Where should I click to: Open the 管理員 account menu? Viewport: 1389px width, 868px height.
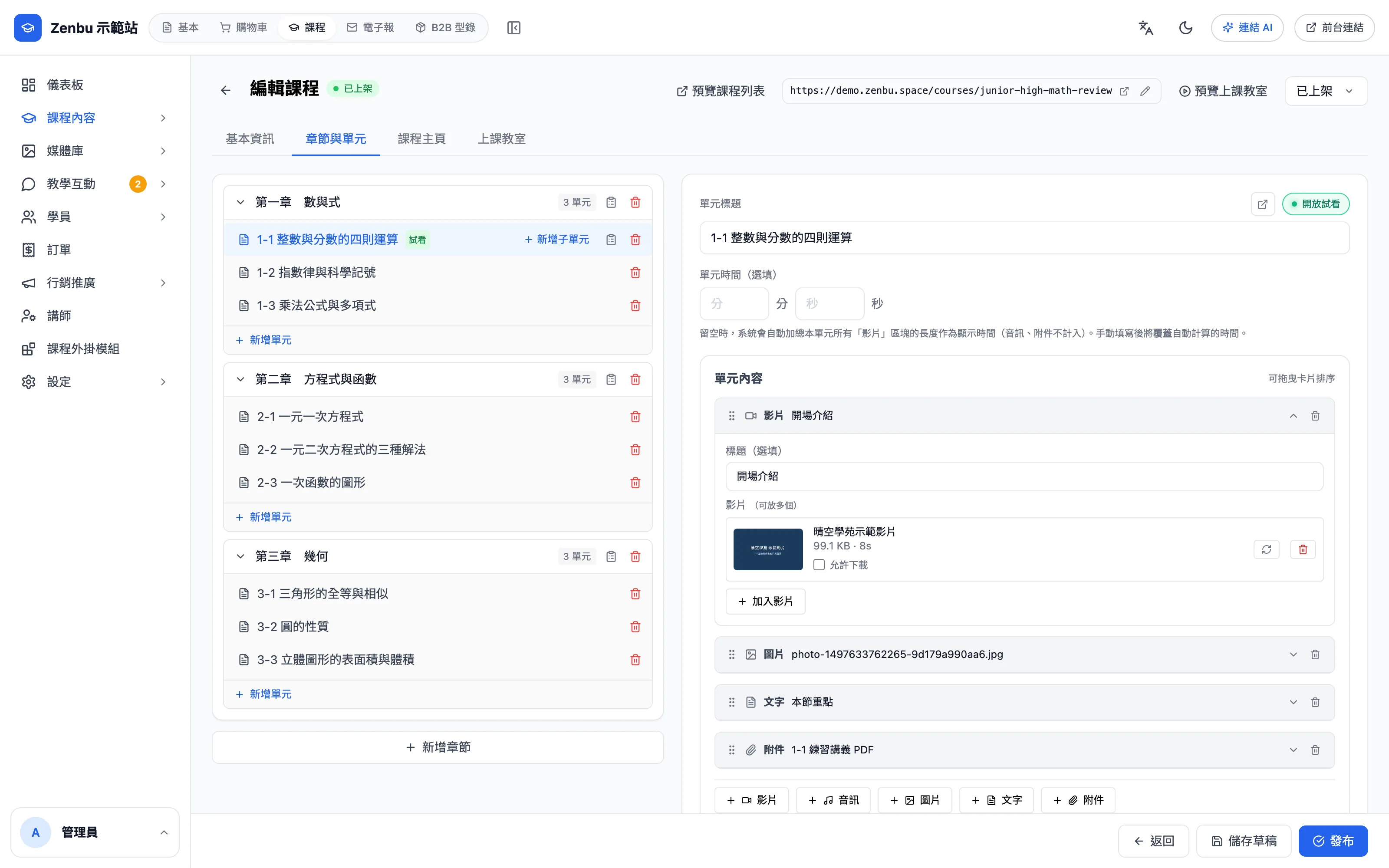(95, 832)
